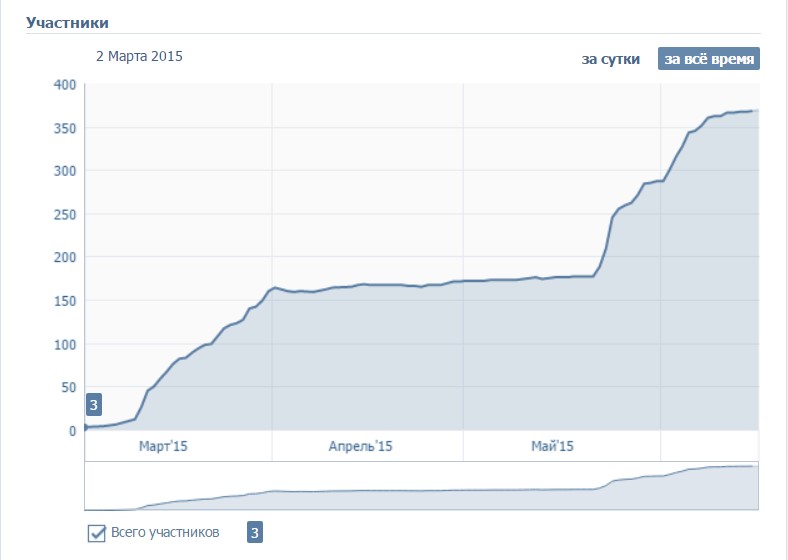Click the y-axis value 150
Viewport: 788px width, 560px height.
65,301
